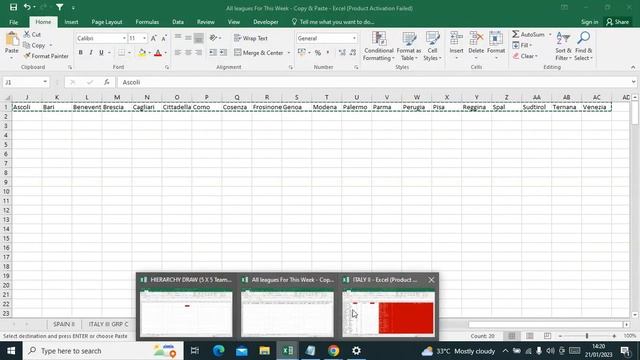
Task: Open the font name dropdown
Action: (x=124, y=38)
